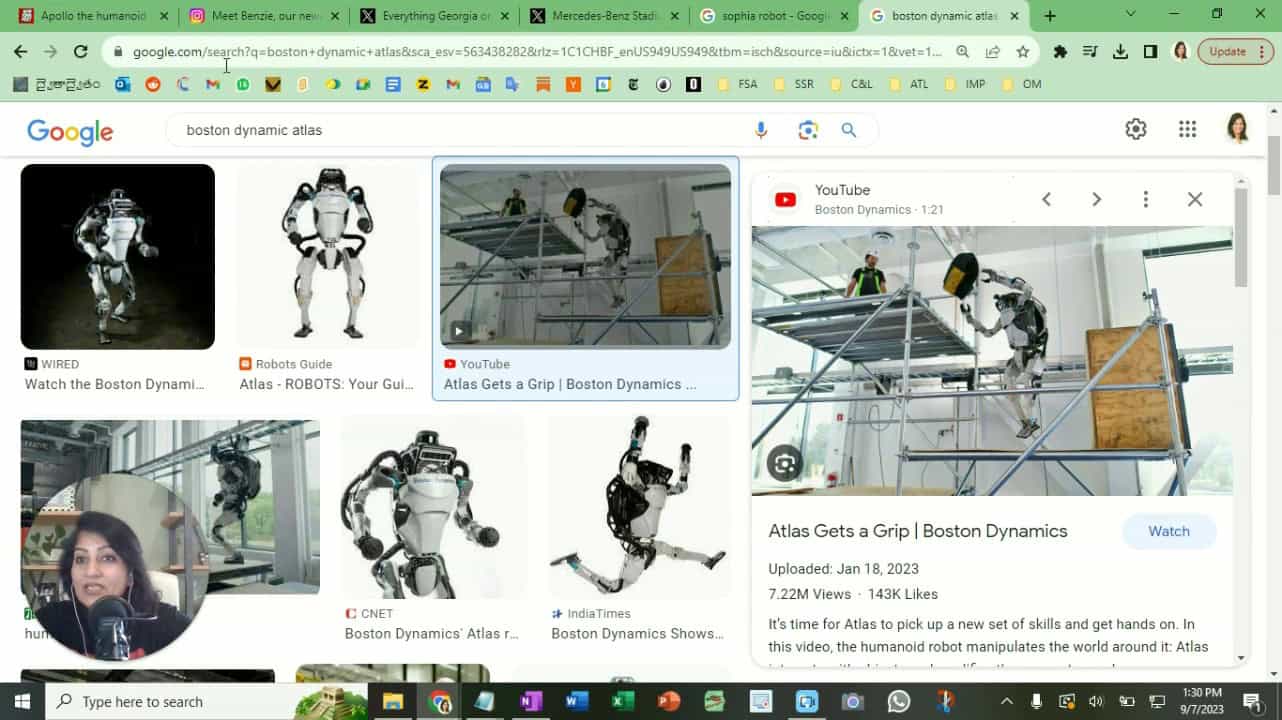The image size is (1282, 720).
Task: Open the WIRED Boston Dynamics video thumbnail
Action: coord(117,256)
